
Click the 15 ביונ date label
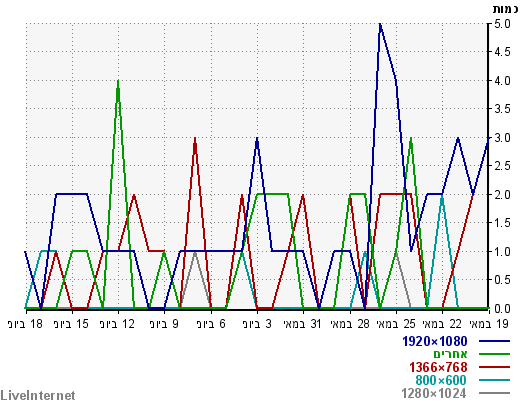[71, 324]
